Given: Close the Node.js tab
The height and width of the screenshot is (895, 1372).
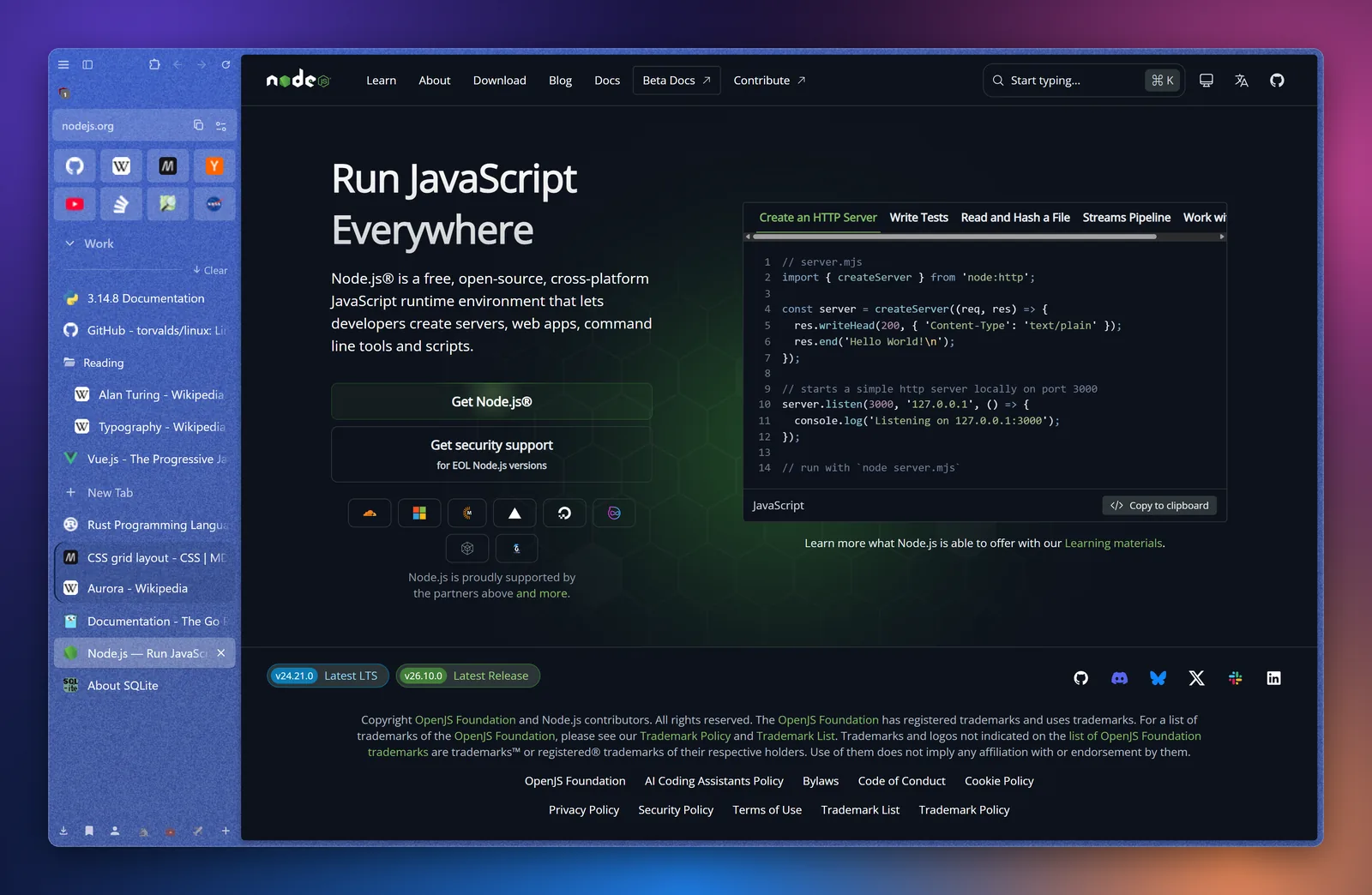Looking at the screenshot, I should click(221, 653).
